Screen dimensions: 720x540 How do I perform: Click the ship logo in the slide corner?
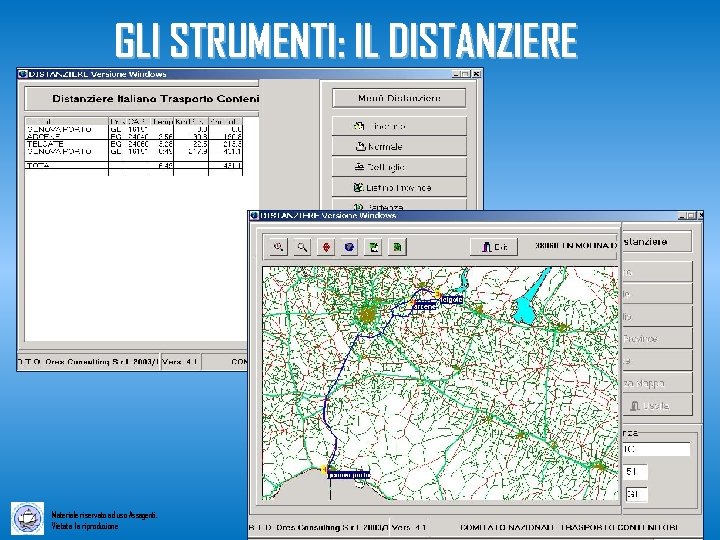point(28,518)
